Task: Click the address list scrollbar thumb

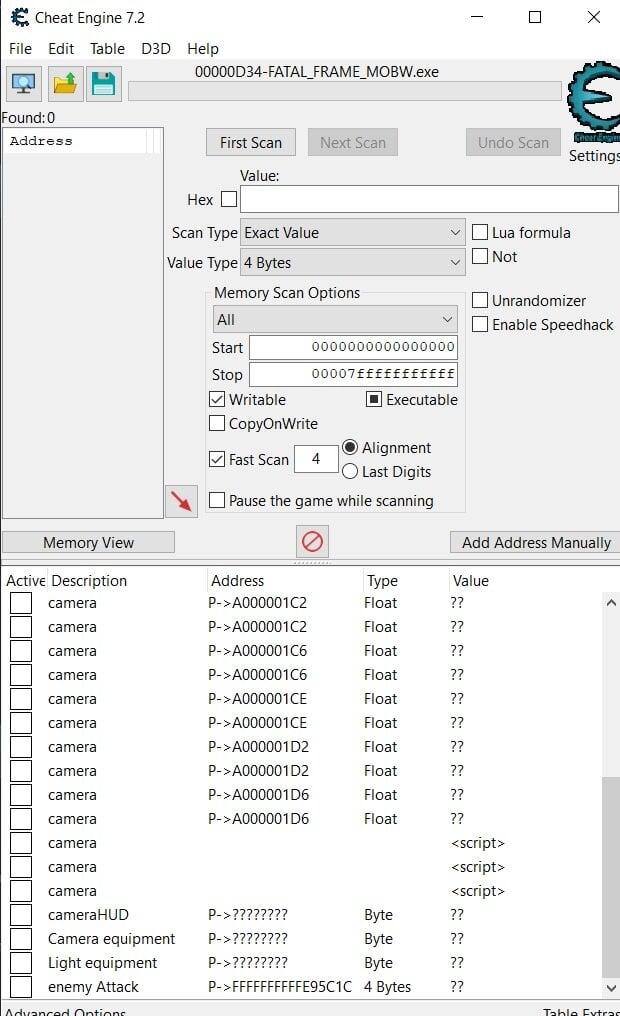Action: pos(610,877)
